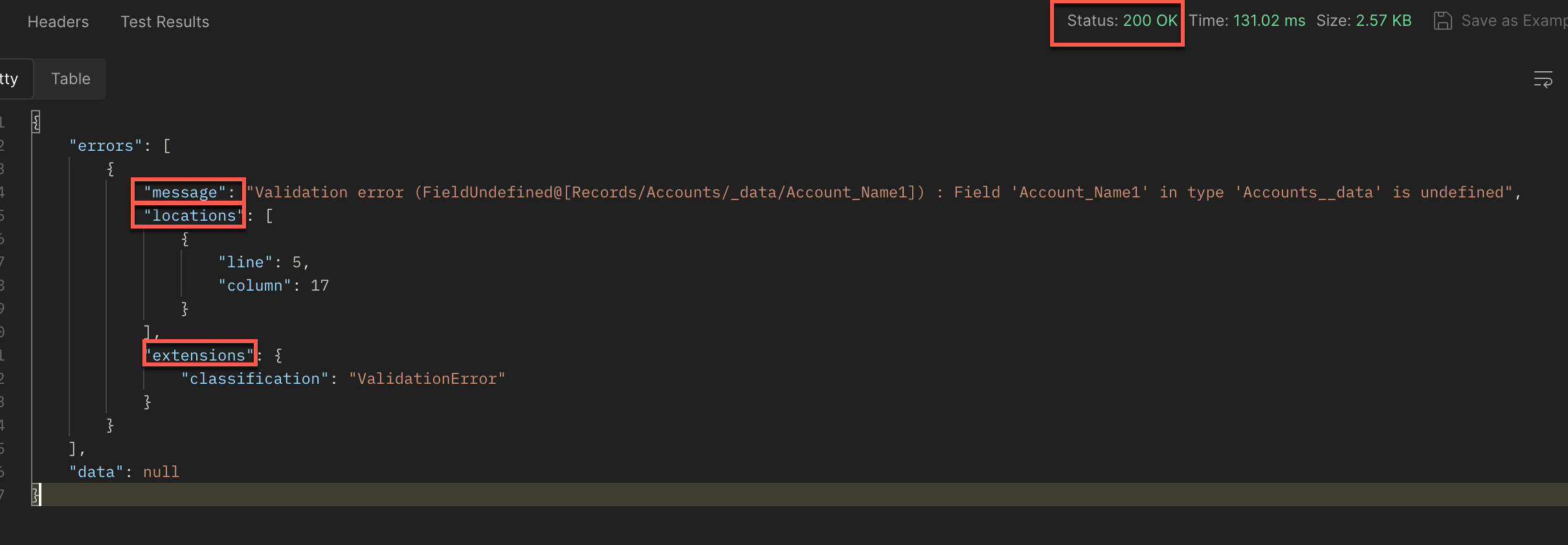The height and width of the screenshot is (545, 1568).
Task: Click the "locations" key in the response
Action: click(x=193, y=216)
